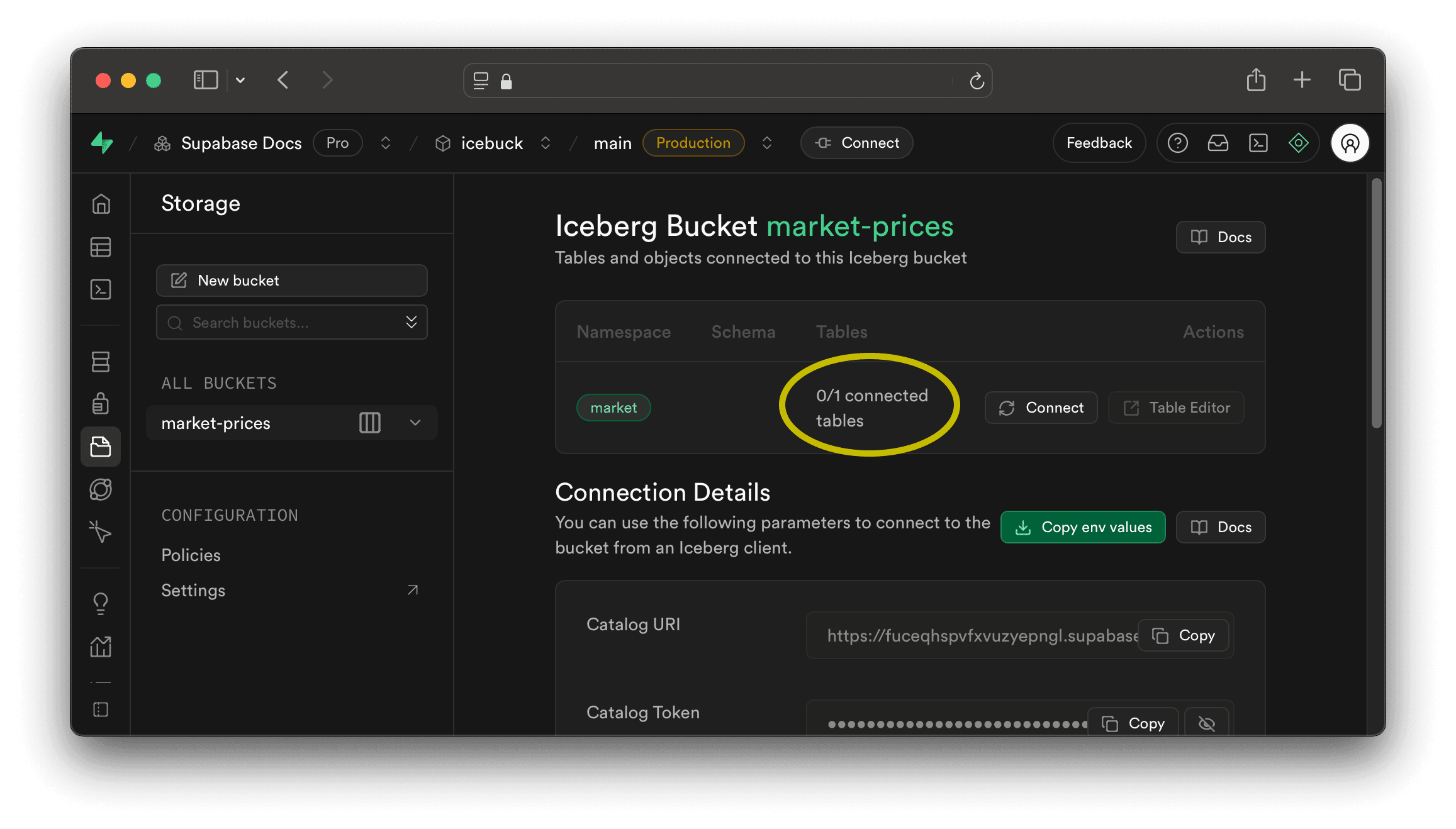Expand the branch switcher chevrons
This screenshot has width=1456, height=829.
[767, 143]
